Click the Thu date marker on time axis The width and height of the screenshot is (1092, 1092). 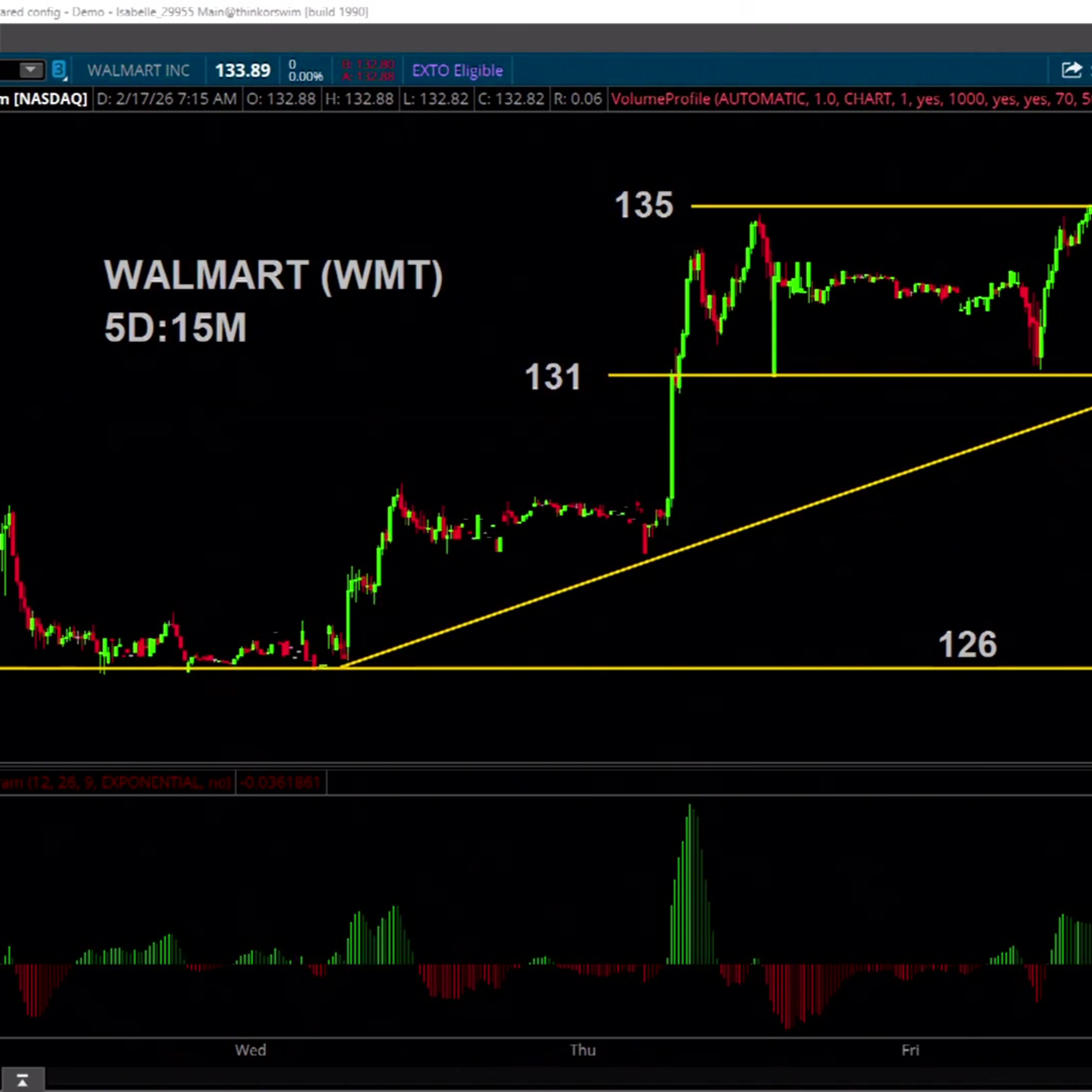(583, 1050)
